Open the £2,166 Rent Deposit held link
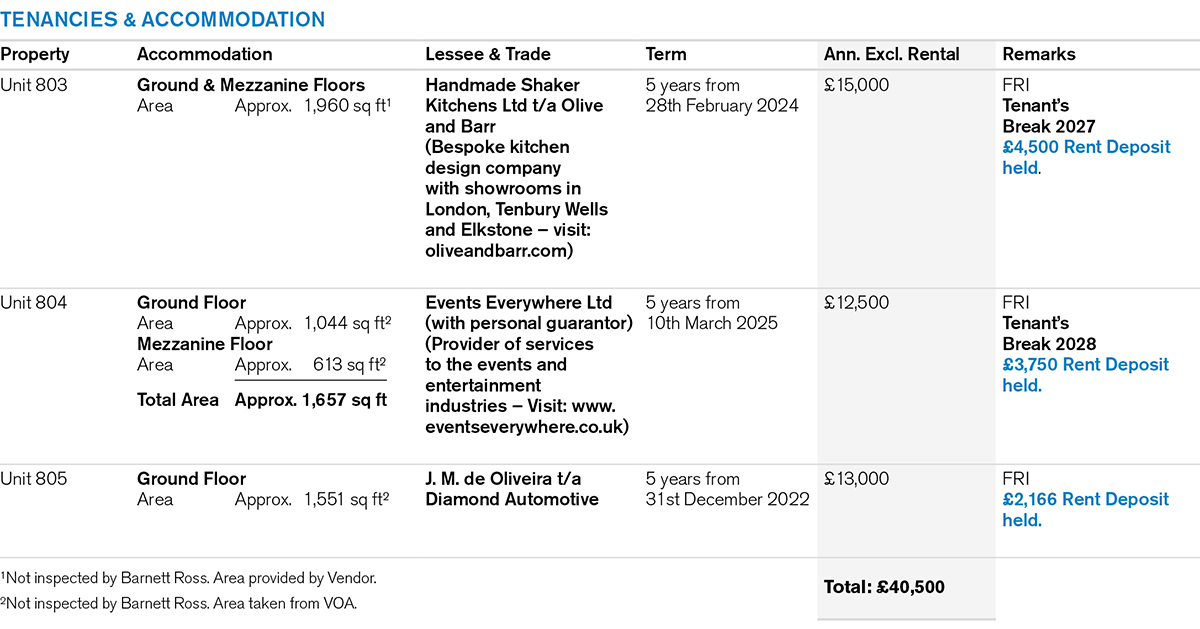Screen dimensions: 1200x629 click(1085, 510)
